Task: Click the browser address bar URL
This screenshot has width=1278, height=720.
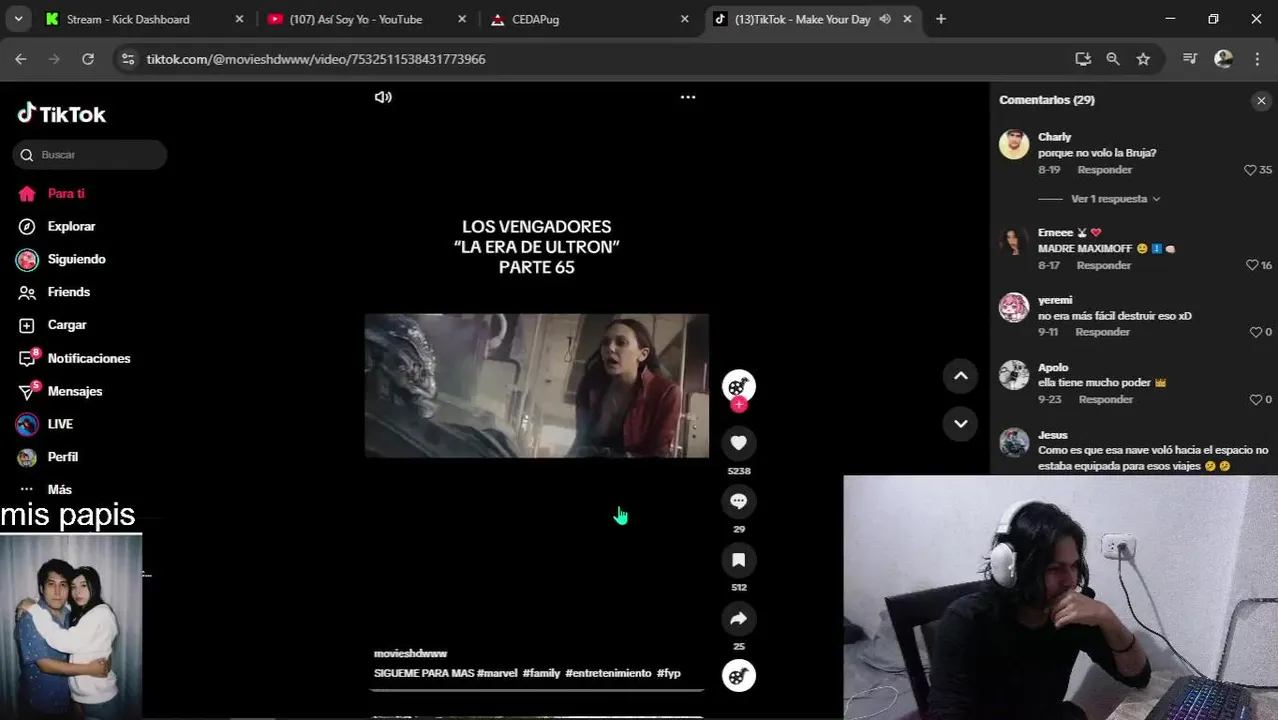Action: [316, 59]
